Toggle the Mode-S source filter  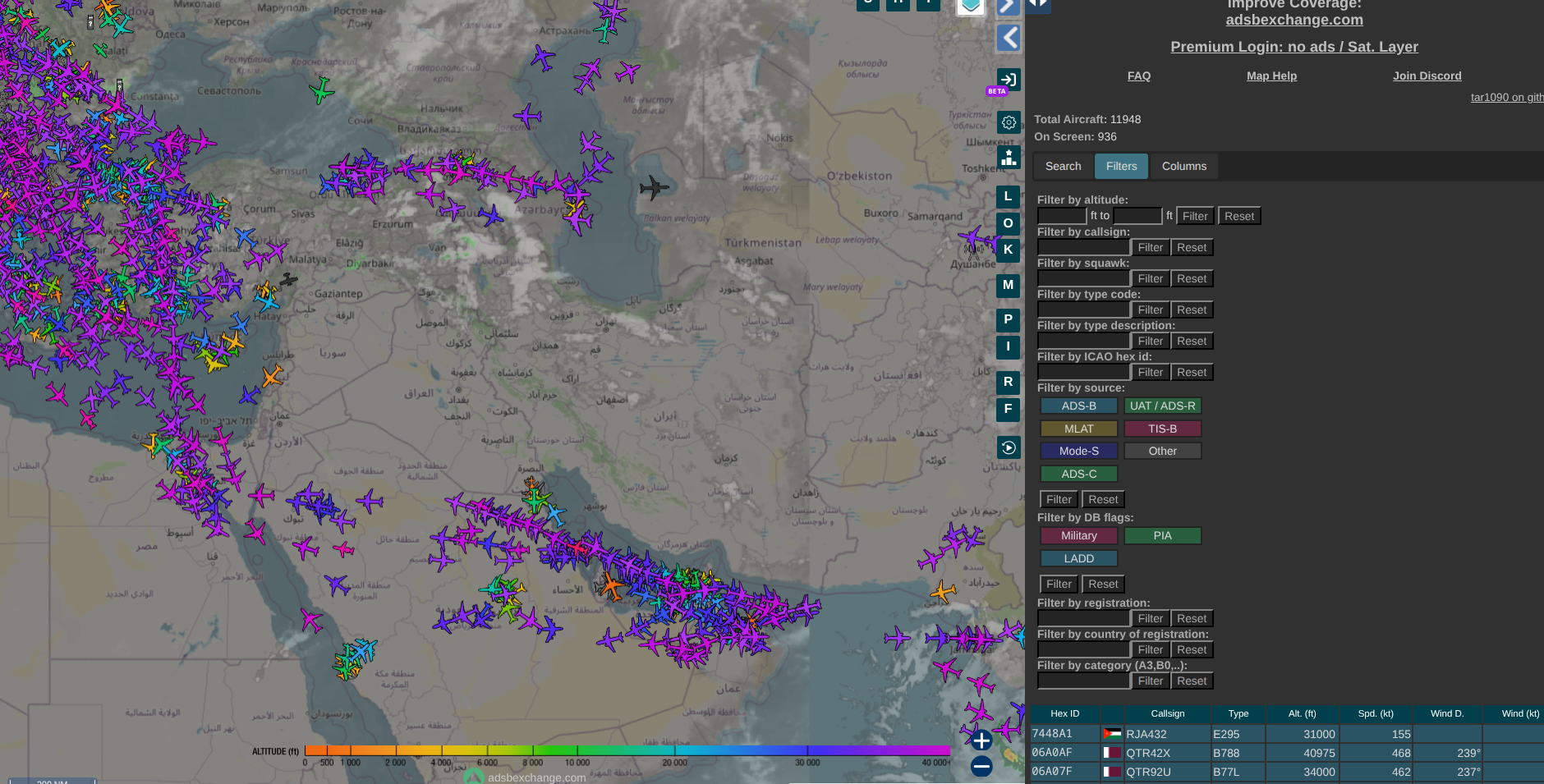click(x=1078, y=451)
